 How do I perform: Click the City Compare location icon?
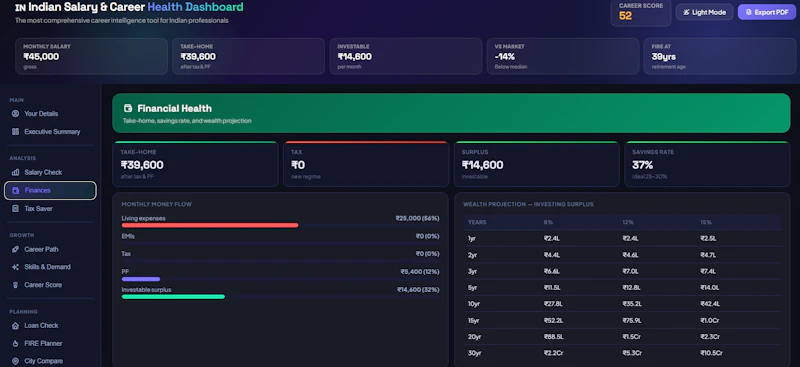pyautogui.click(x=15, y=361)
